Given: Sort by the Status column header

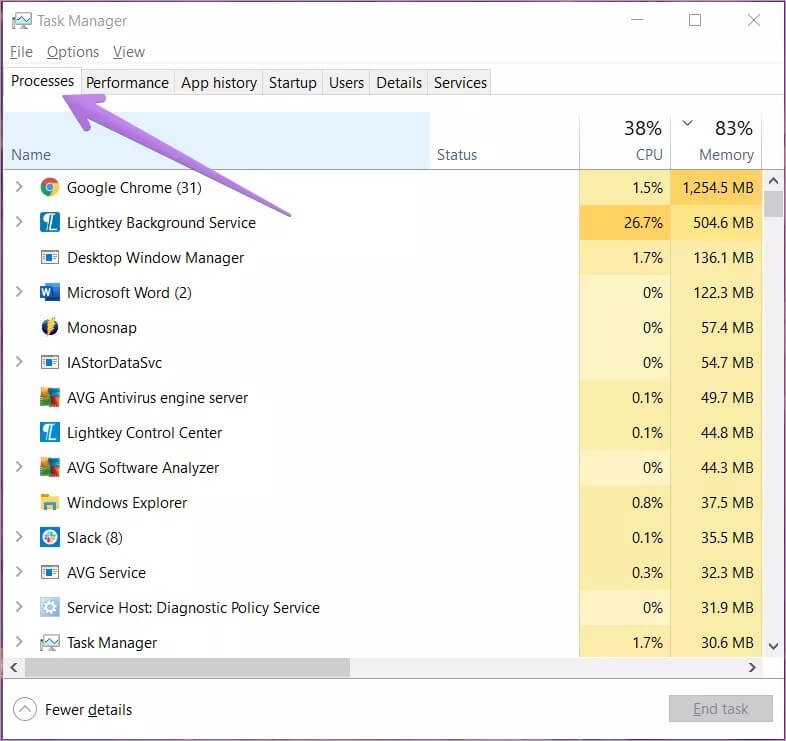Looking at the screenshot, I should pos(505,140).
